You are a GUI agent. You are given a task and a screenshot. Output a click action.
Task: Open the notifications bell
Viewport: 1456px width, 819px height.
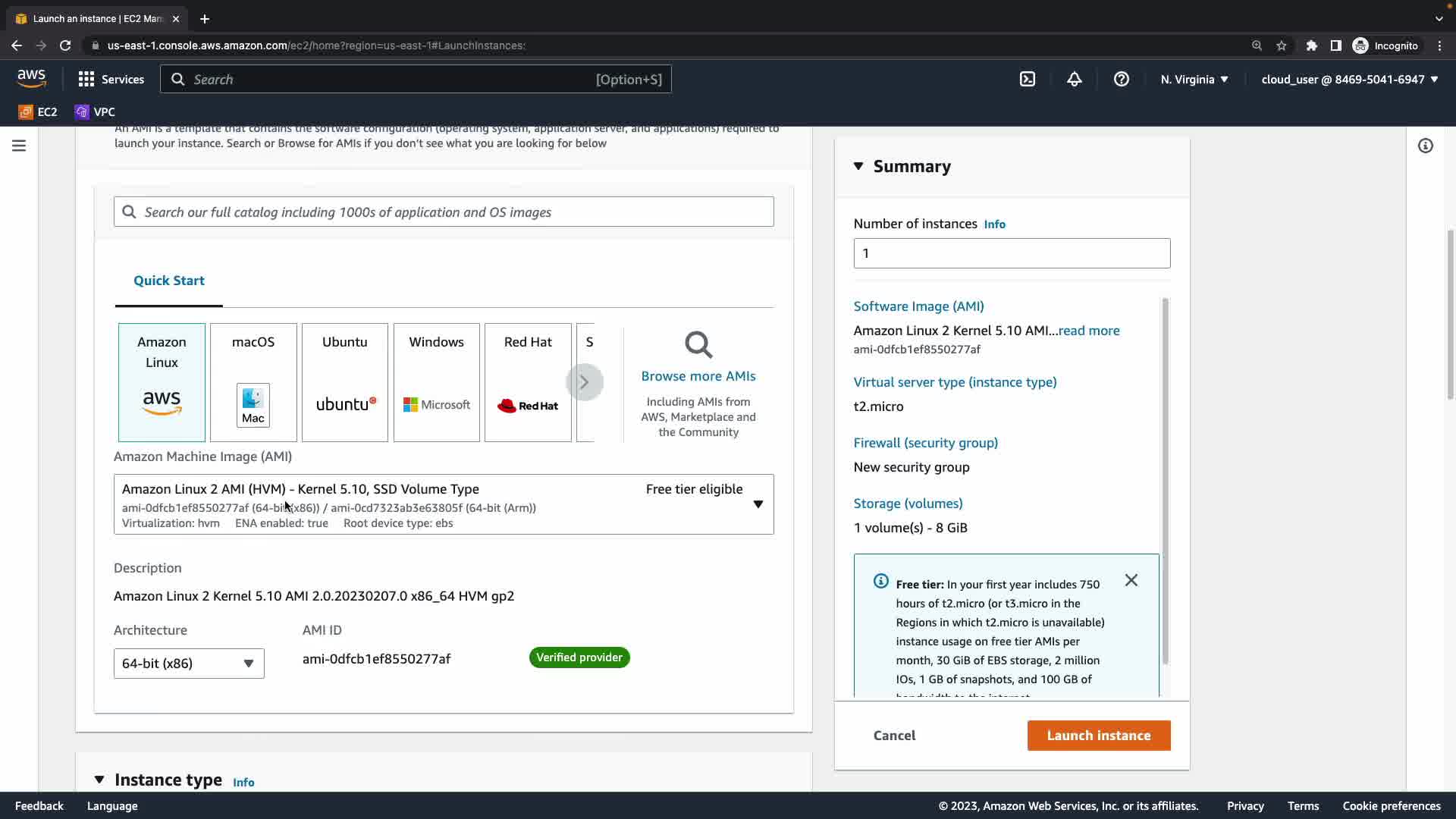pos(1074,79)
